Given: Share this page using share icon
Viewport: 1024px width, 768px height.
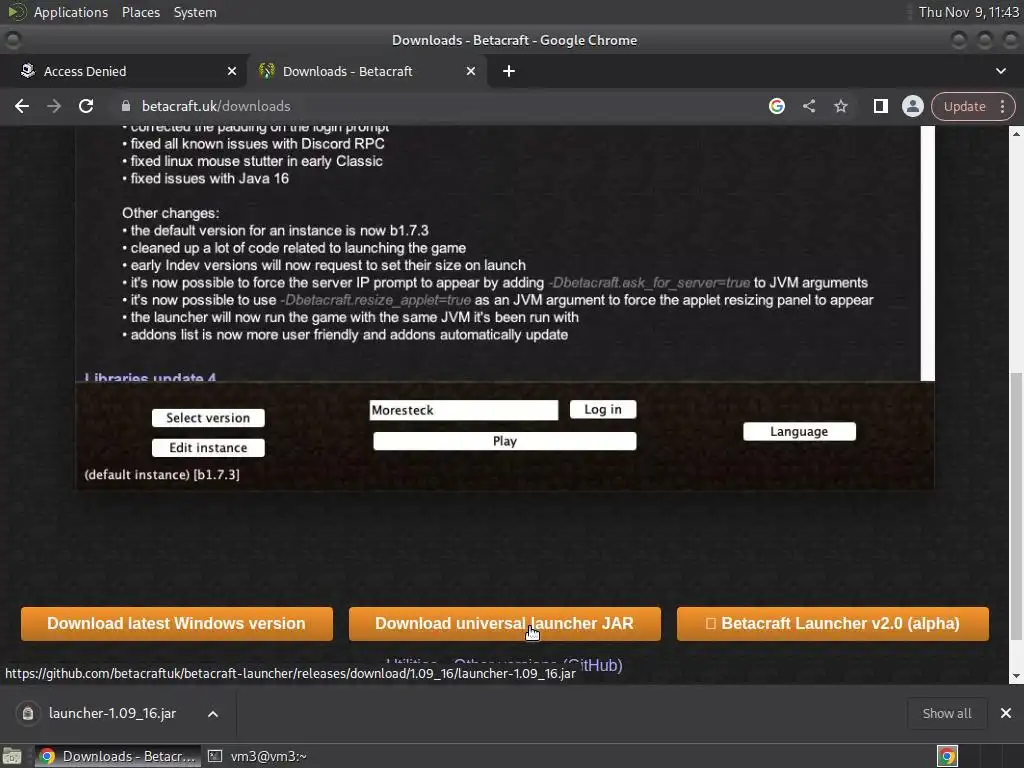Looking at the screenshot, I should click(x=808, y=106).
